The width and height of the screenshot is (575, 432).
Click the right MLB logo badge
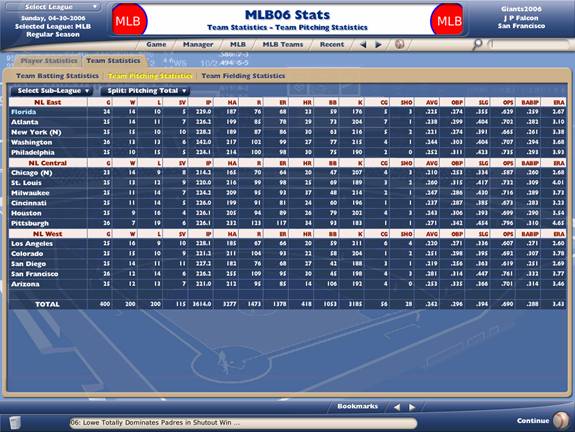click(x=447, y=20)
